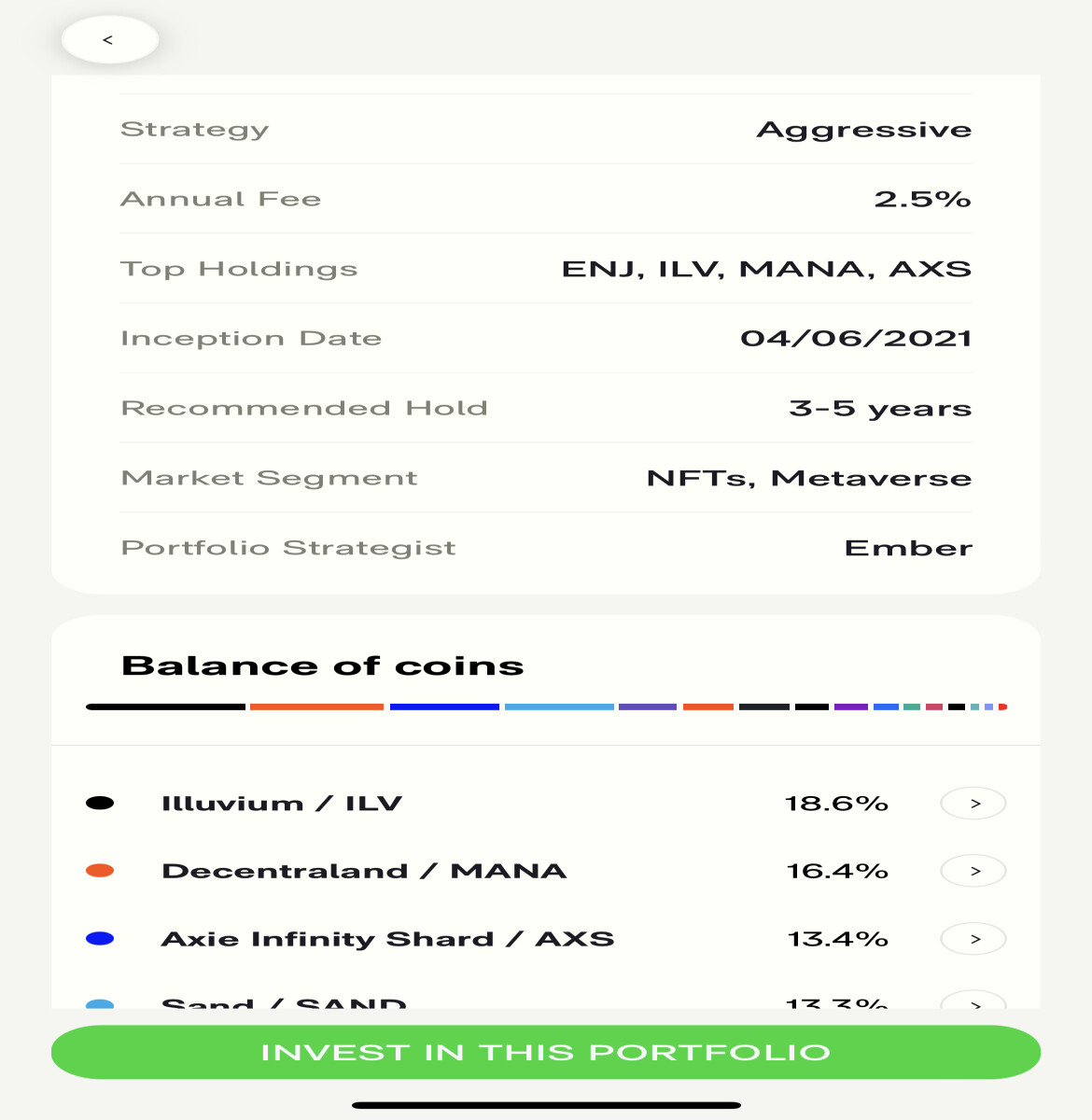The height and width of the screenshot is (1120, 1092).
Task: Click the orange Decentraland bullet icon
Action: tap(103, 870)
